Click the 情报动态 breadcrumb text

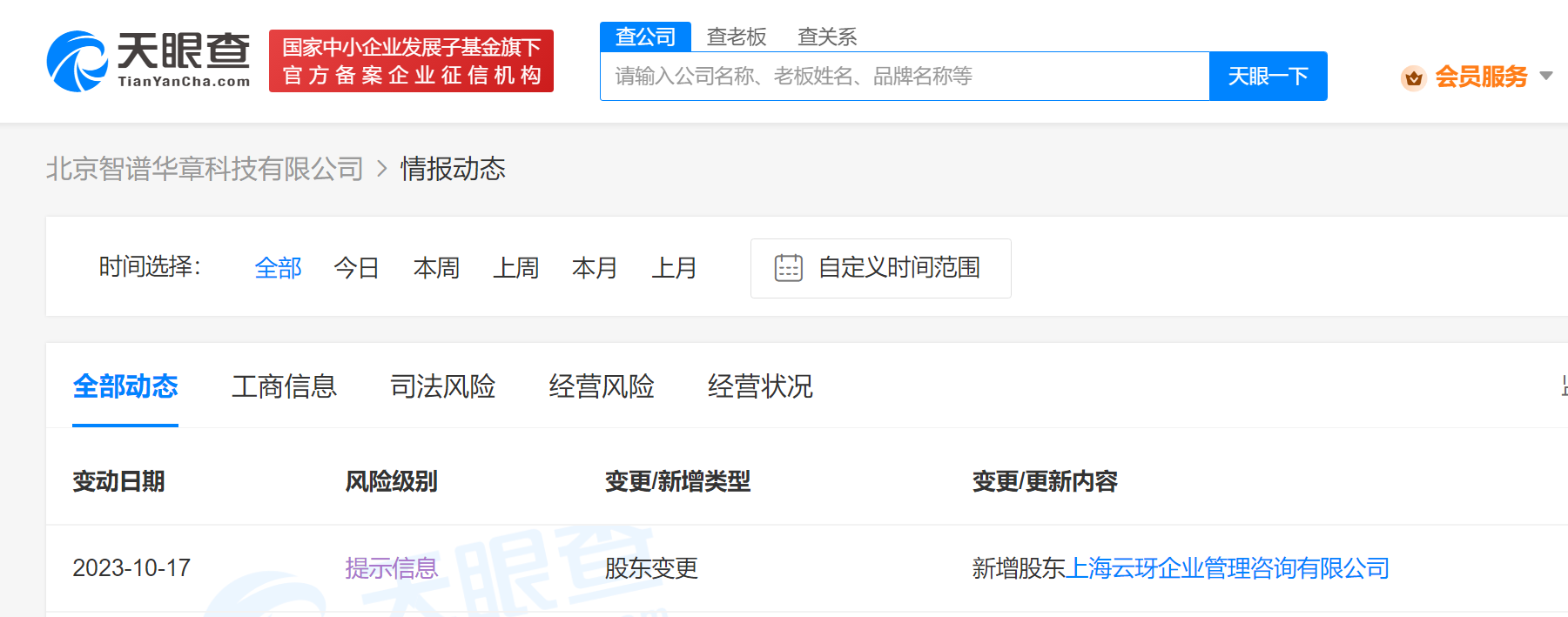[453, 169]
